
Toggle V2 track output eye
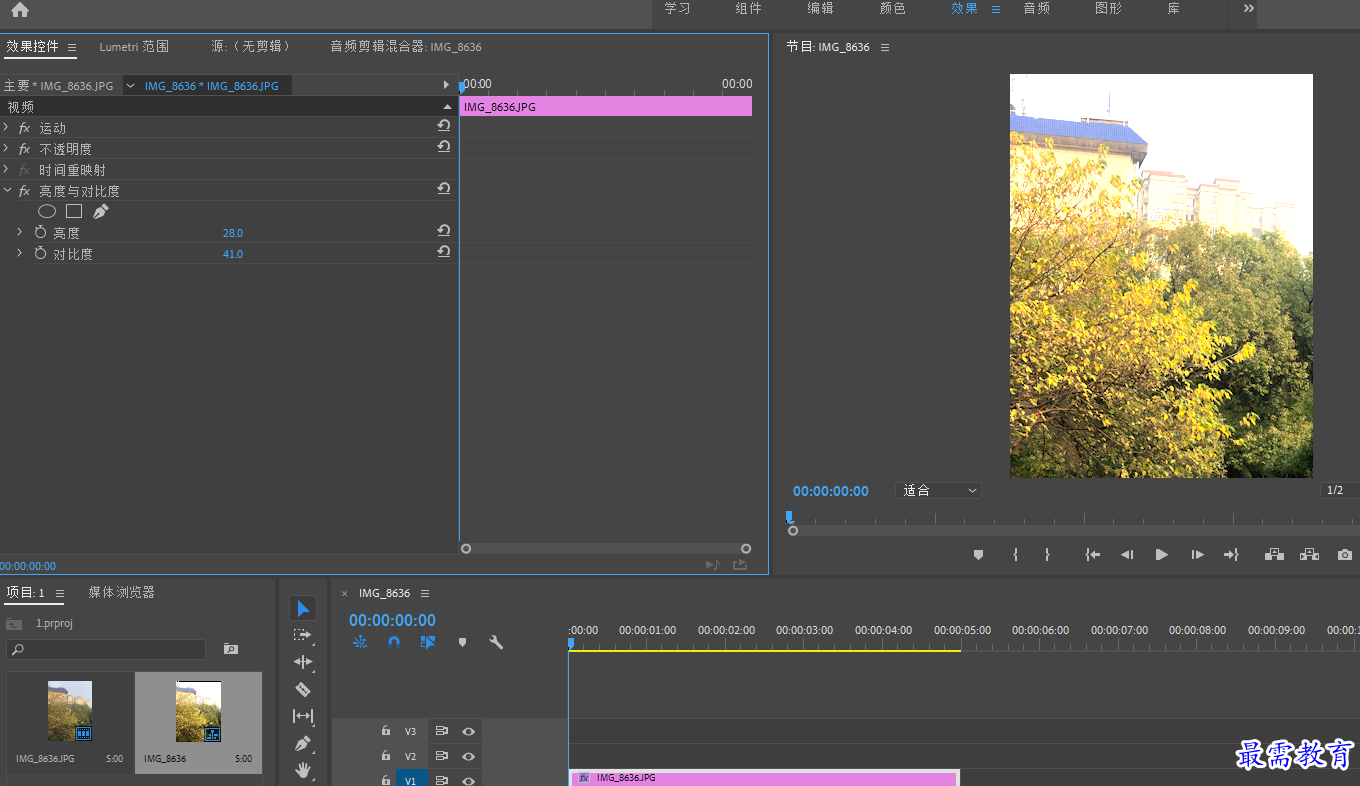click(468, 756)
